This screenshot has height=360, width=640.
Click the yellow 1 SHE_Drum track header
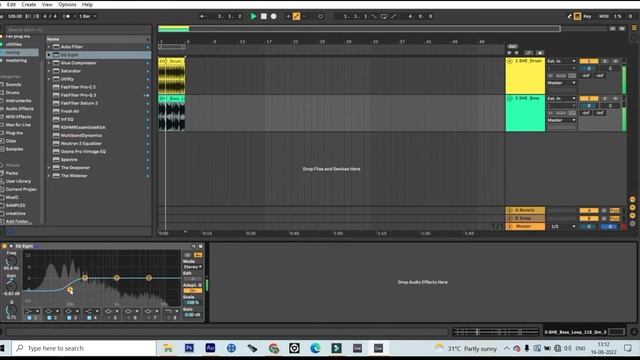[525, 76]
